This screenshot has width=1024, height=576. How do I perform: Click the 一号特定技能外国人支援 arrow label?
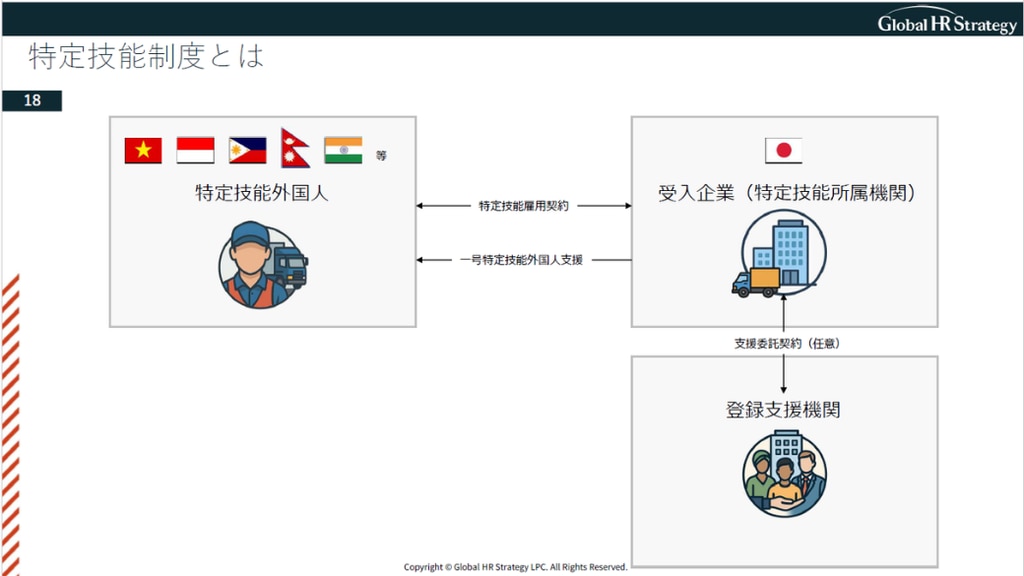tap(521, 260)
